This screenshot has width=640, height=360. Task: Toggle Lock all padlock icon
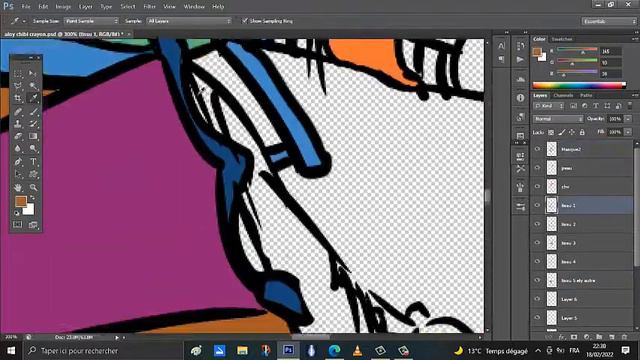pyautogui.click(x=582, y=132)
